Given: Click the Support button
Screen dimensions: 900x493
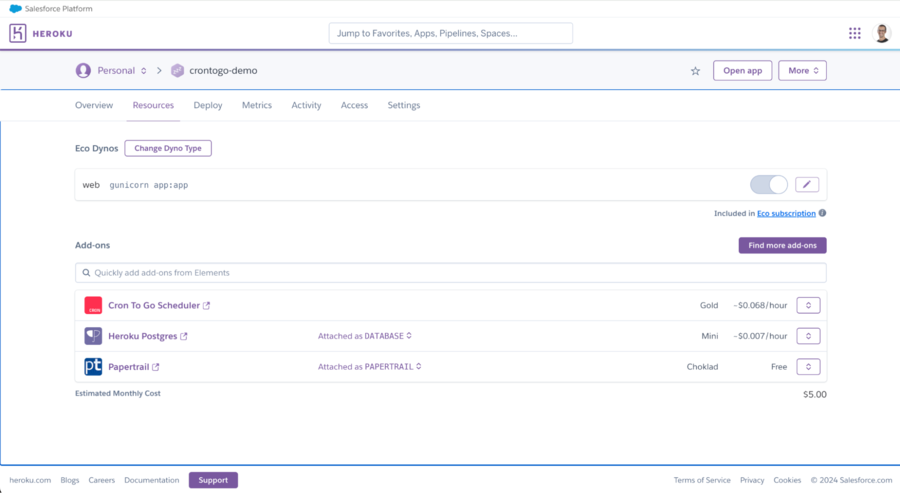Looking at the screenshot, I should [213, 480].
